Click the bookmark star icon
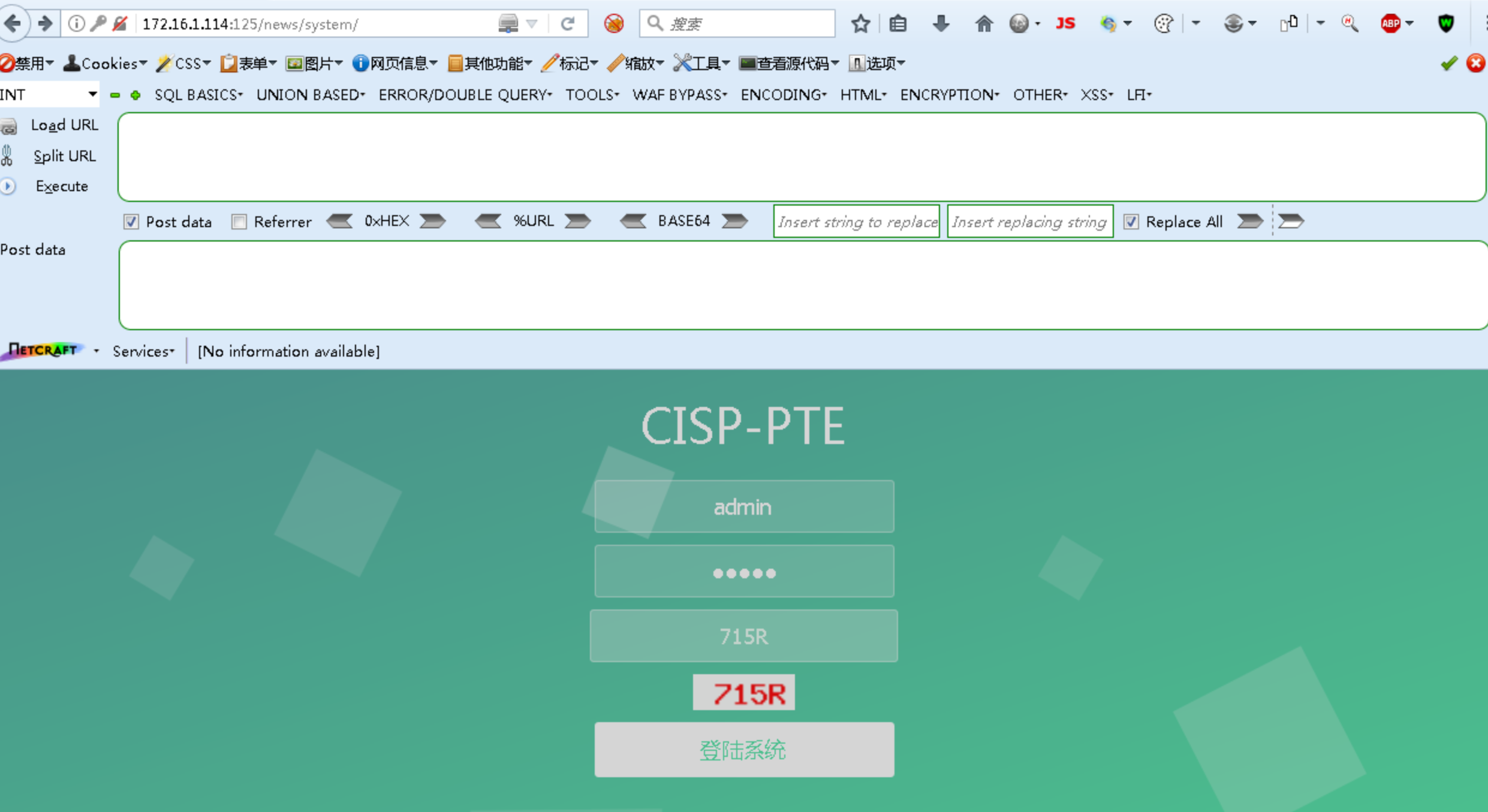This screenshot has width=1488, height=812. pos(860,24)
